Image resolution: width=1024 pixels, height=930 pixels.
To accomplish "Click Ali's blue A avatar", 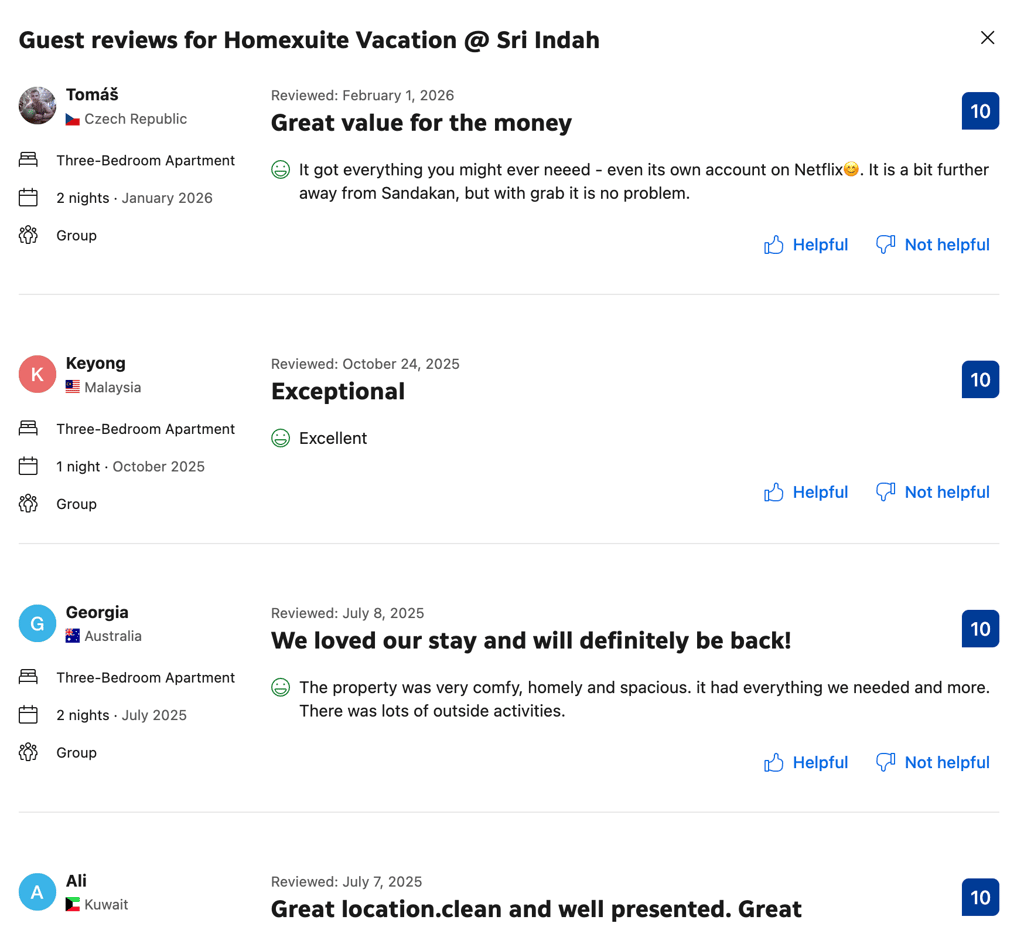I will (37, 892).
